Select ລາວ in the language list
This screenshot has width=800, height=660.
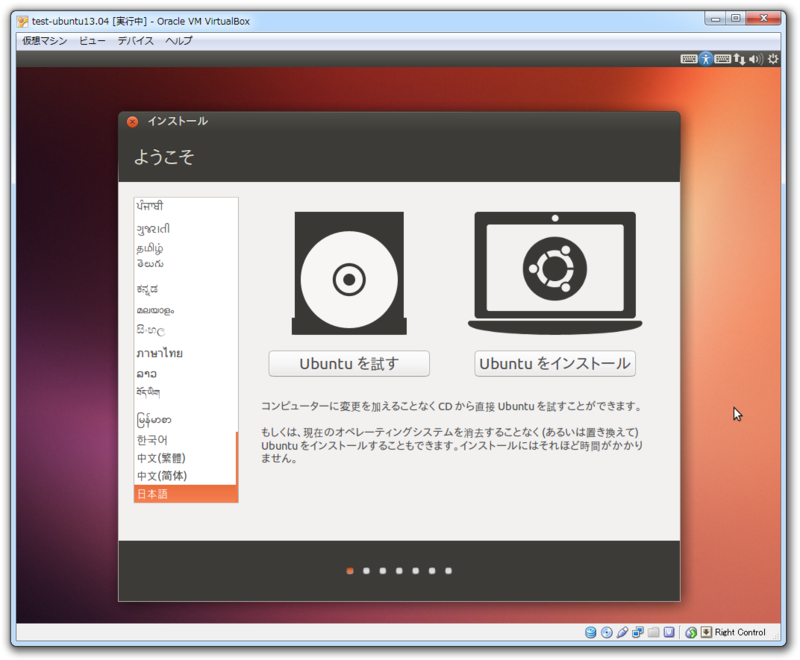(x=185, y=374)
